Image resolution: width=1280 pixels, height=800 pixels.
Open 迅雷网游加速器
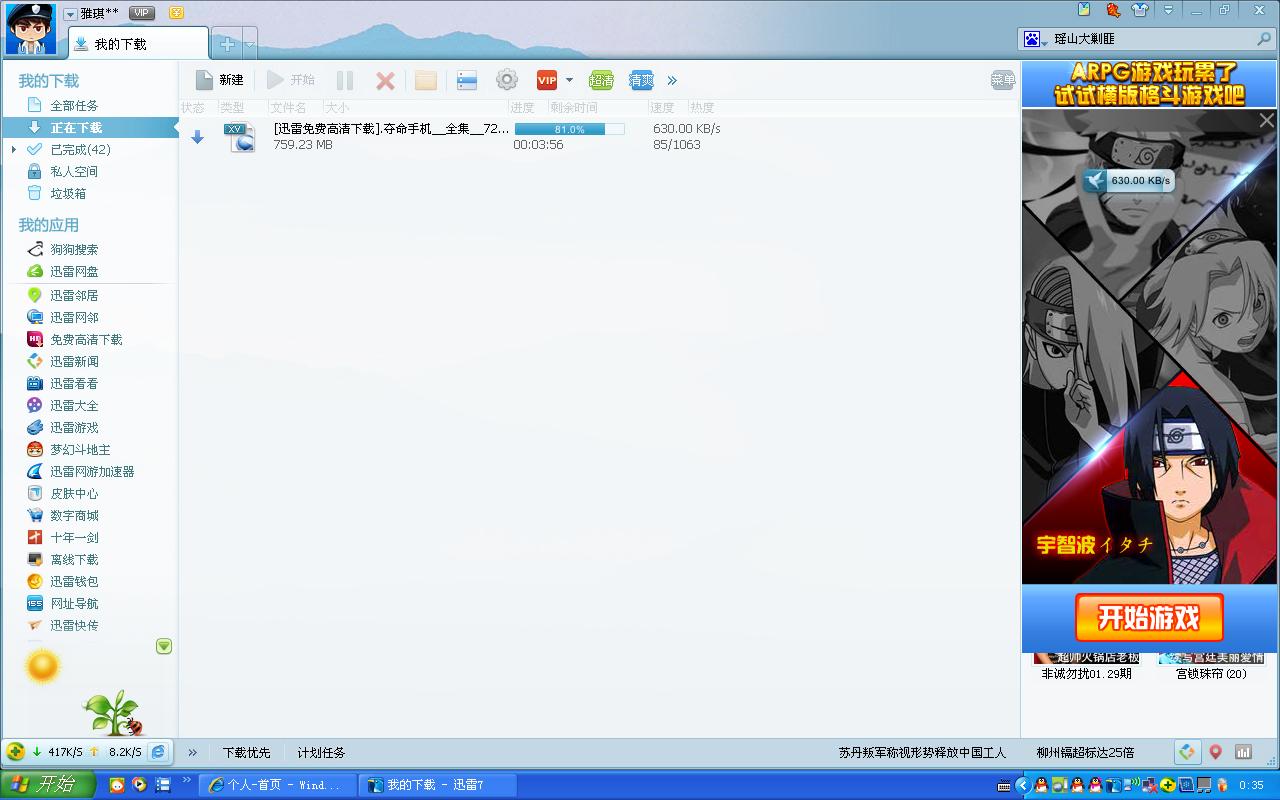(92, 471)
